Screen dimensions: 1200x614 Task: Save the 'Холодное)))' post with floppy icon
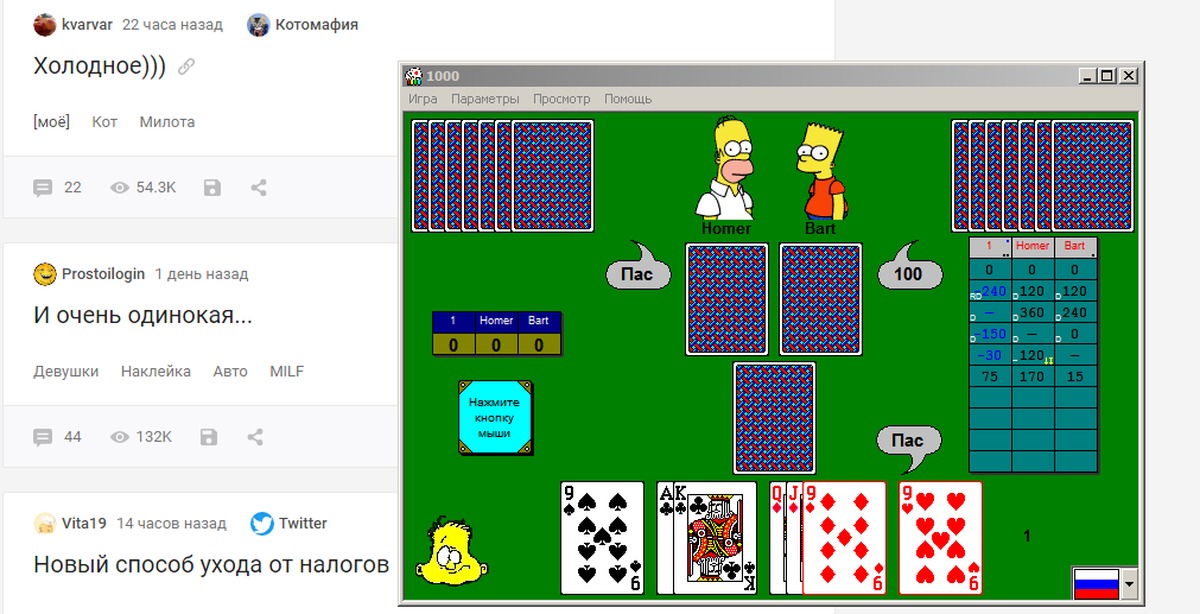click(x=212, y=187)
